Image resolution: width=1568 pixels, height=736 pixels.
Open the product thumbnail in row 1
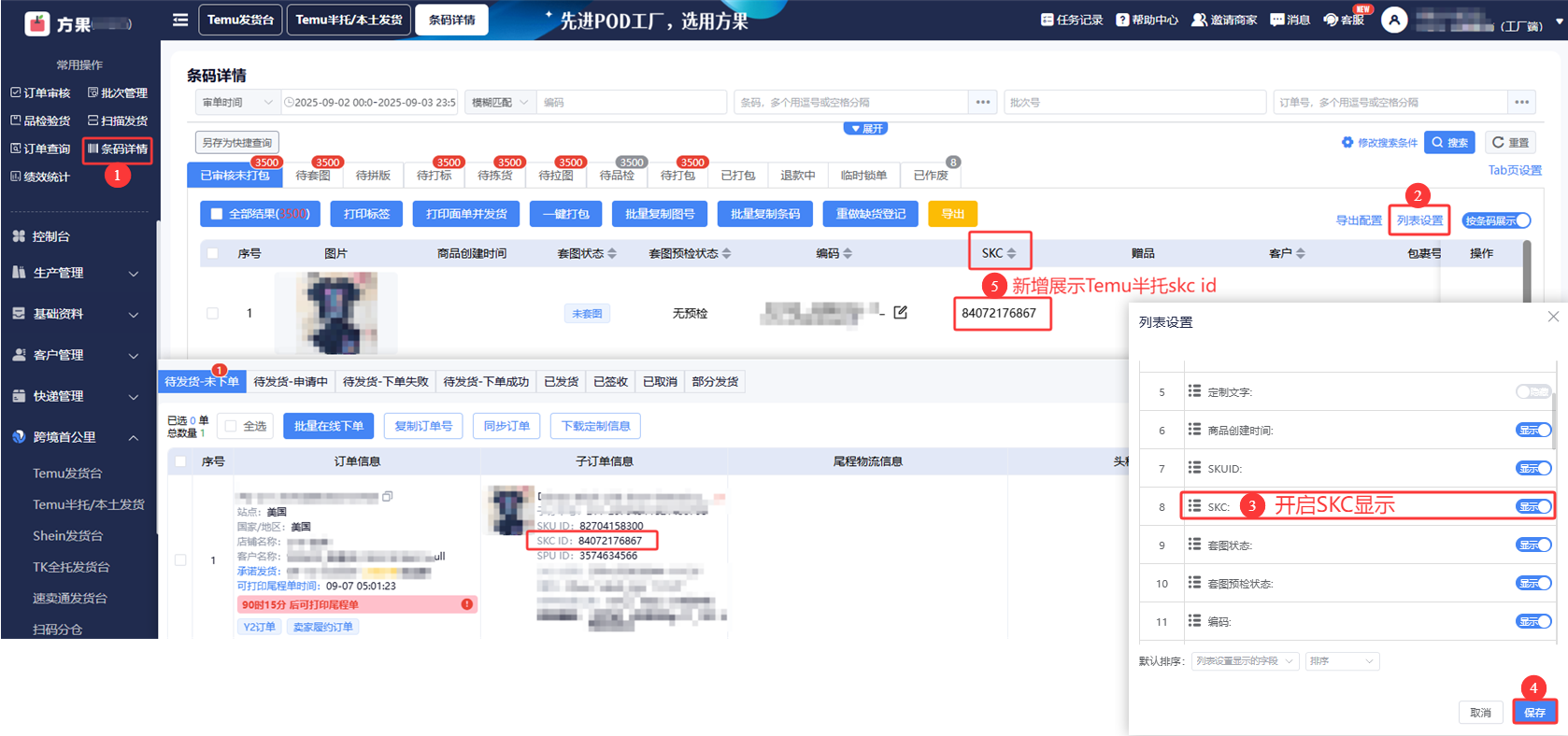pos(336,313)
